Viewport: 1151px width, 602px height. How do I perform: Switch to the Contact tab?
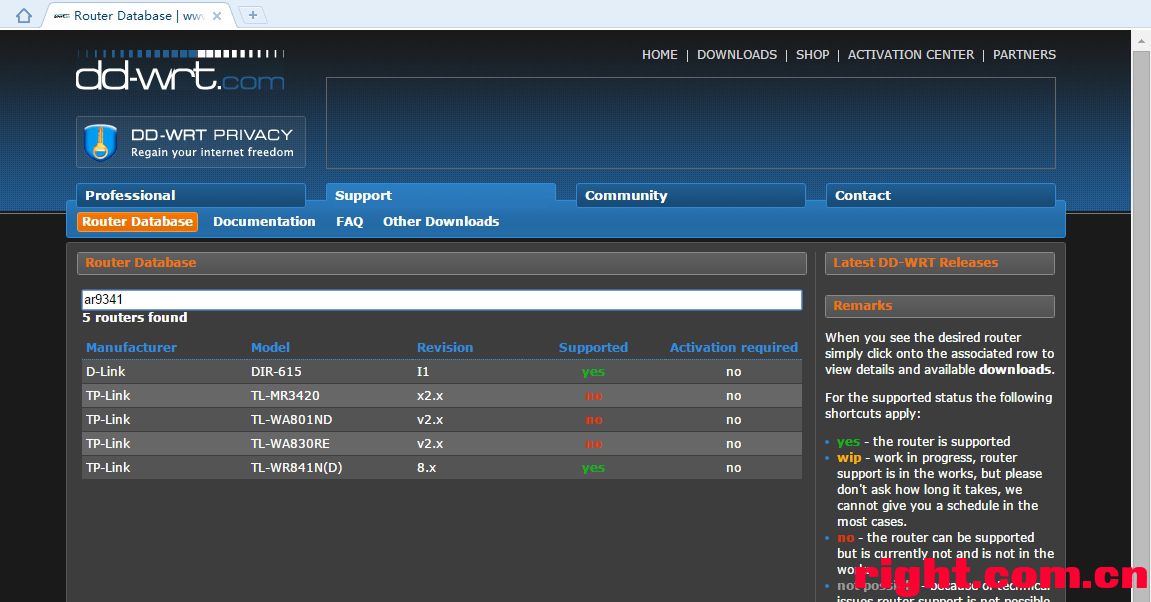click(x=940, y=195)
